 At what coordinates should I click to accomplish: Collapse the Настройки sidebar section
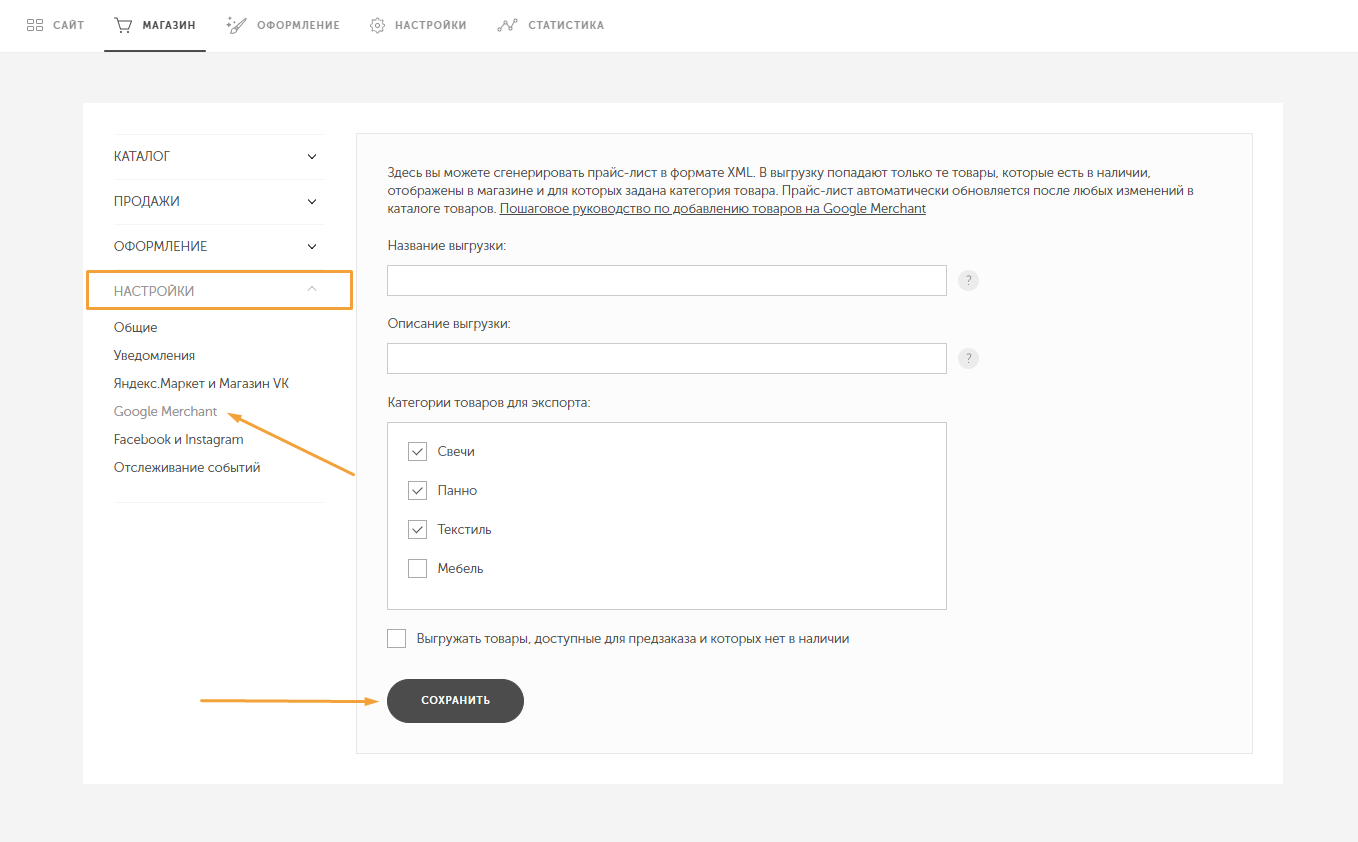click(x=219, y=291)
